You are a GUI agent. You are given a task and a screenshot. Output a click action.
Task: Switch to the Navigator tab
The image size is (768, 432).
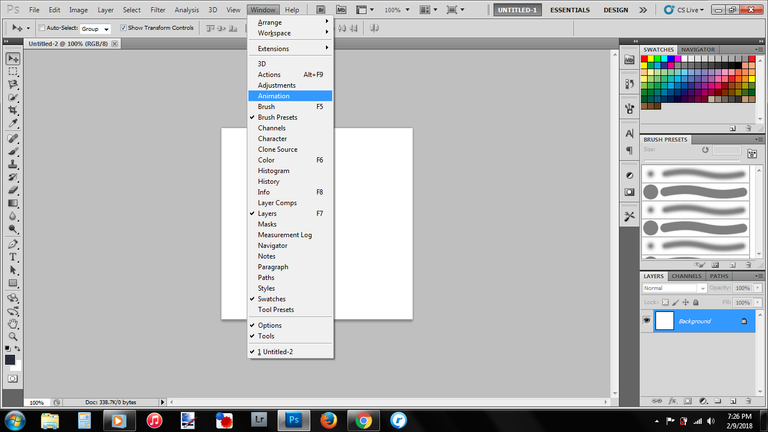(697, 49)
